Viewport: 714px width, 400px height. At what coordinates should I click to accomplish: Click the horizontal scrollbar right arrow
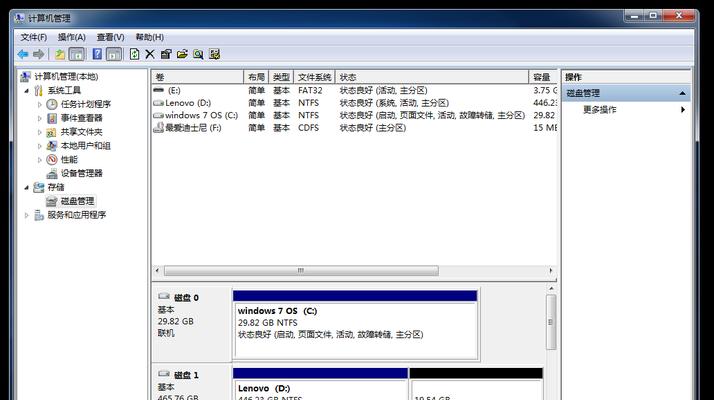[x=551, y=271]
